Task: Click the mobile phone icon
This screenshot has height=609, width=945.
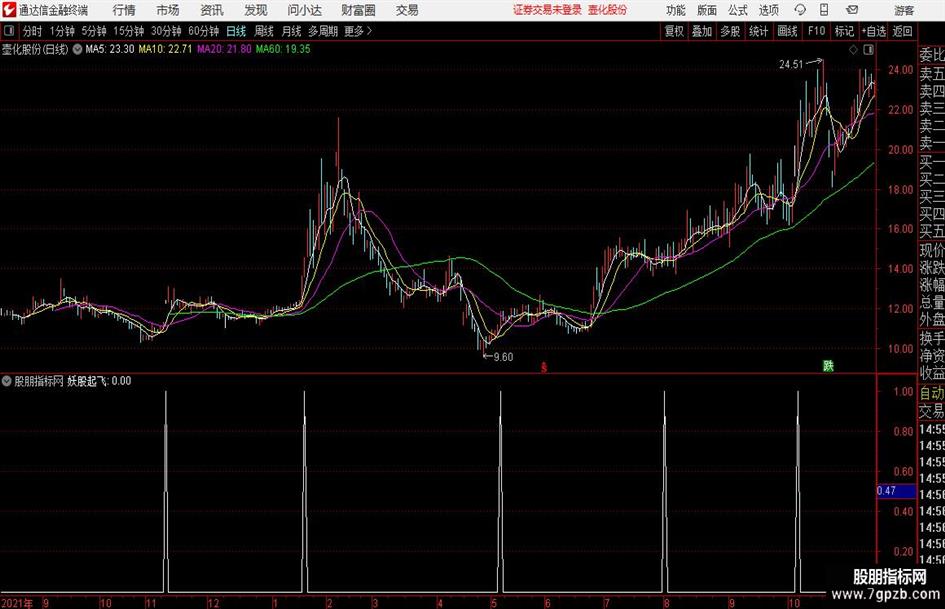Action: (x=824, y=10)
